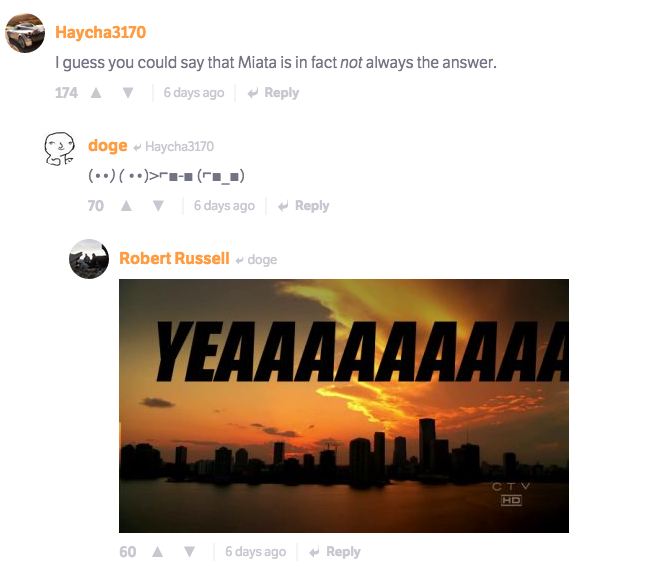Open Robert Russell's round avatar

coord(89,259)
